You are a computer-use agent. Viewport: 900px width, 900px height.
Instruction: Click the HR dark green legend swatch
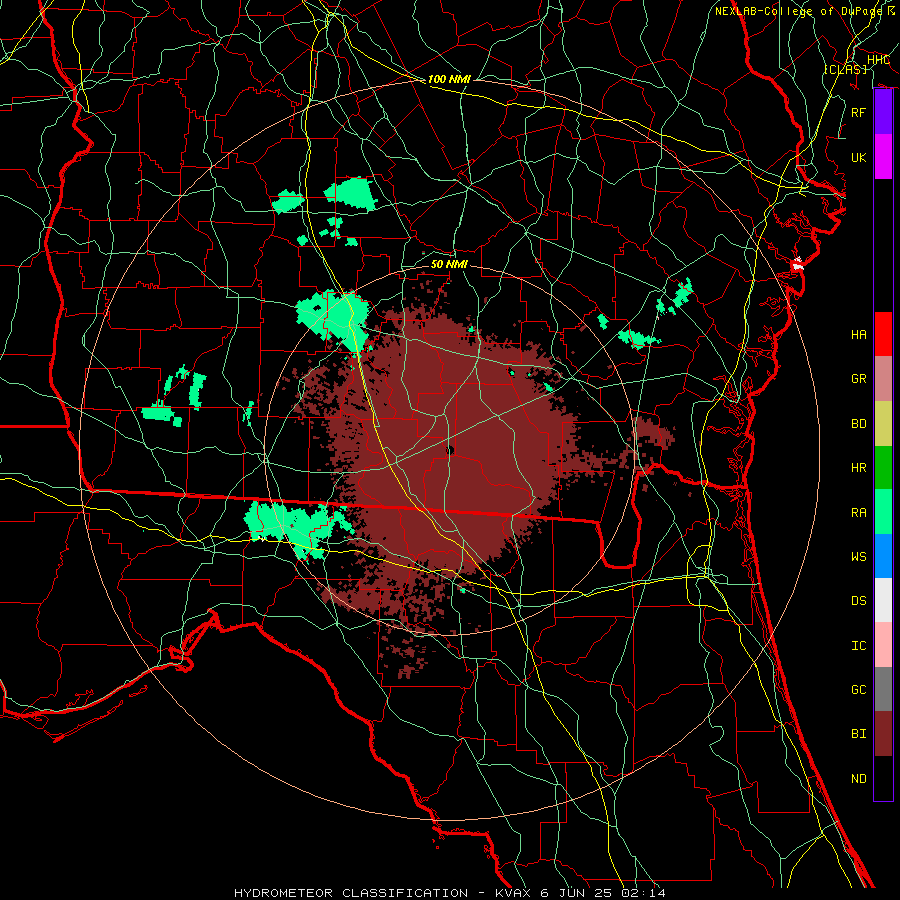pyautogui.click(x=883, y=468)
